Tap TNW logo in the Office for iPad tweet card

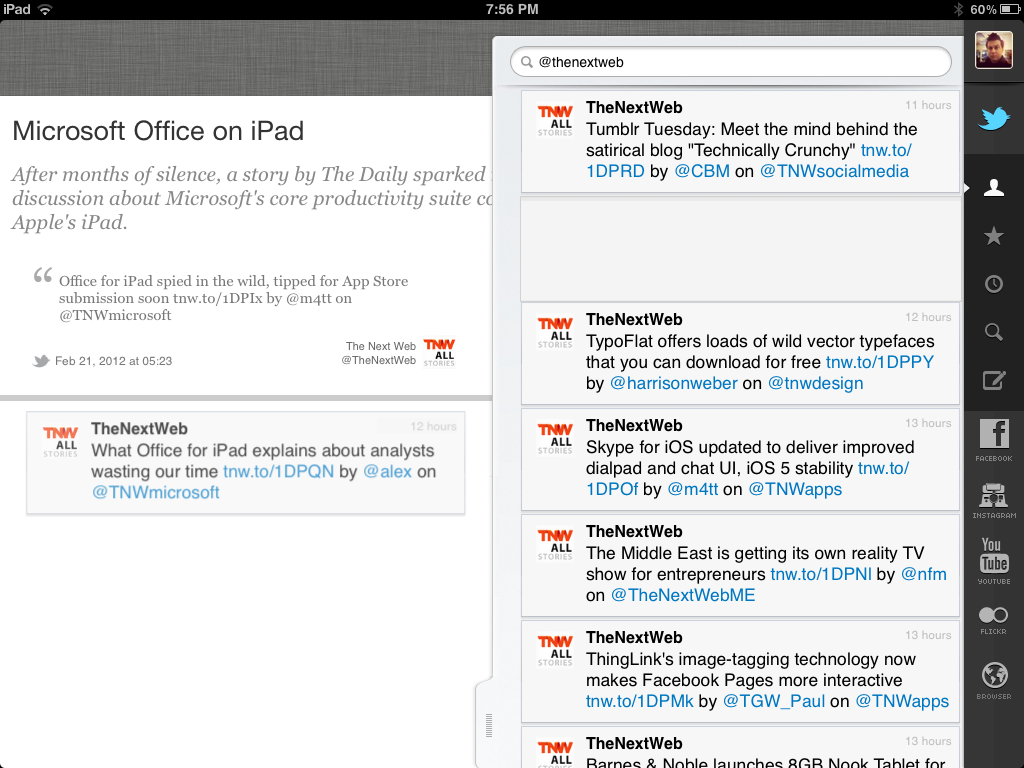click(61, 441)
